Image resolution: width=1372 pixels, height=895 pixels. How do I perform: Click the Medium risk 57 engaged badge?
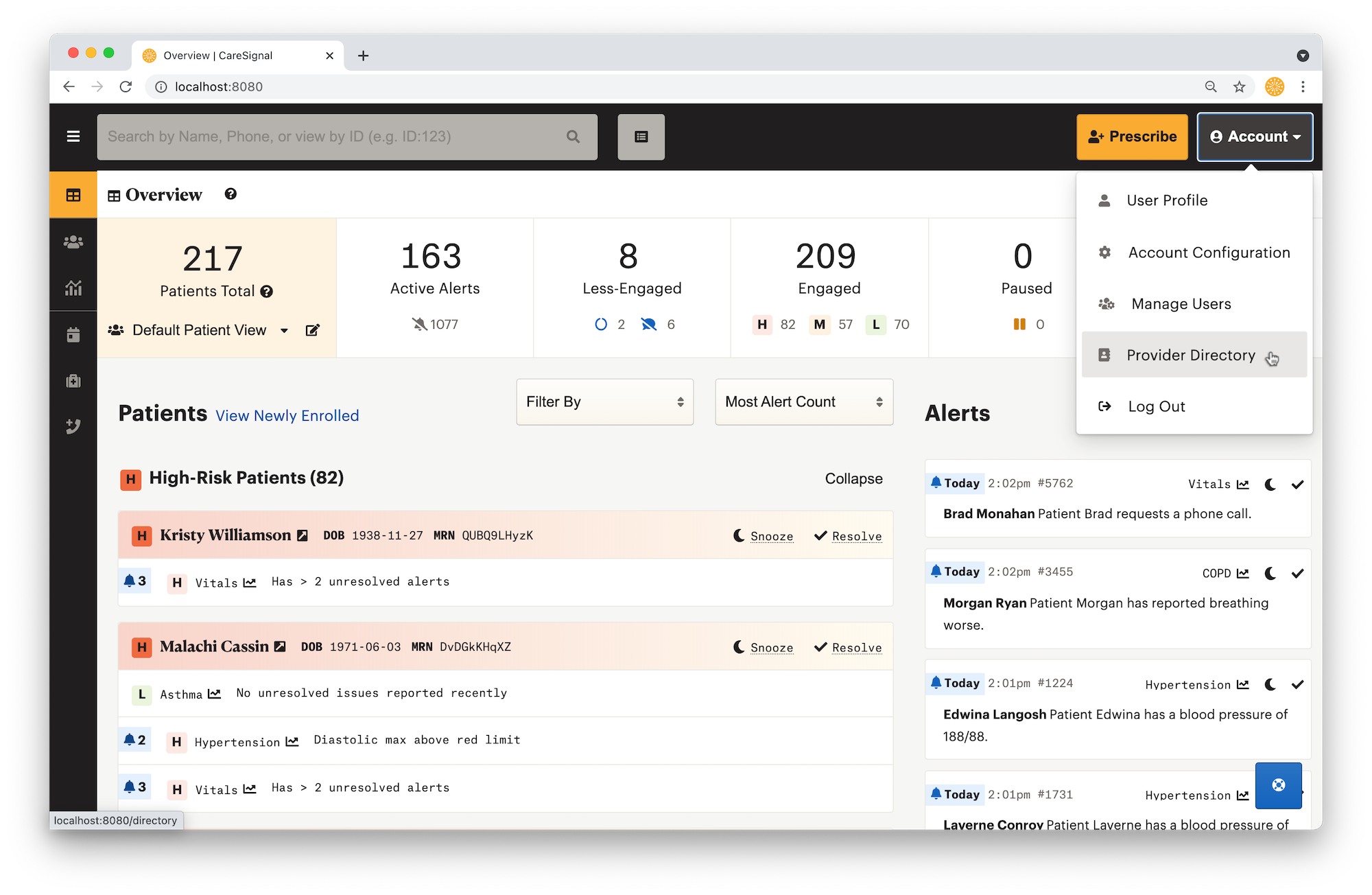[x=832, y=325]
